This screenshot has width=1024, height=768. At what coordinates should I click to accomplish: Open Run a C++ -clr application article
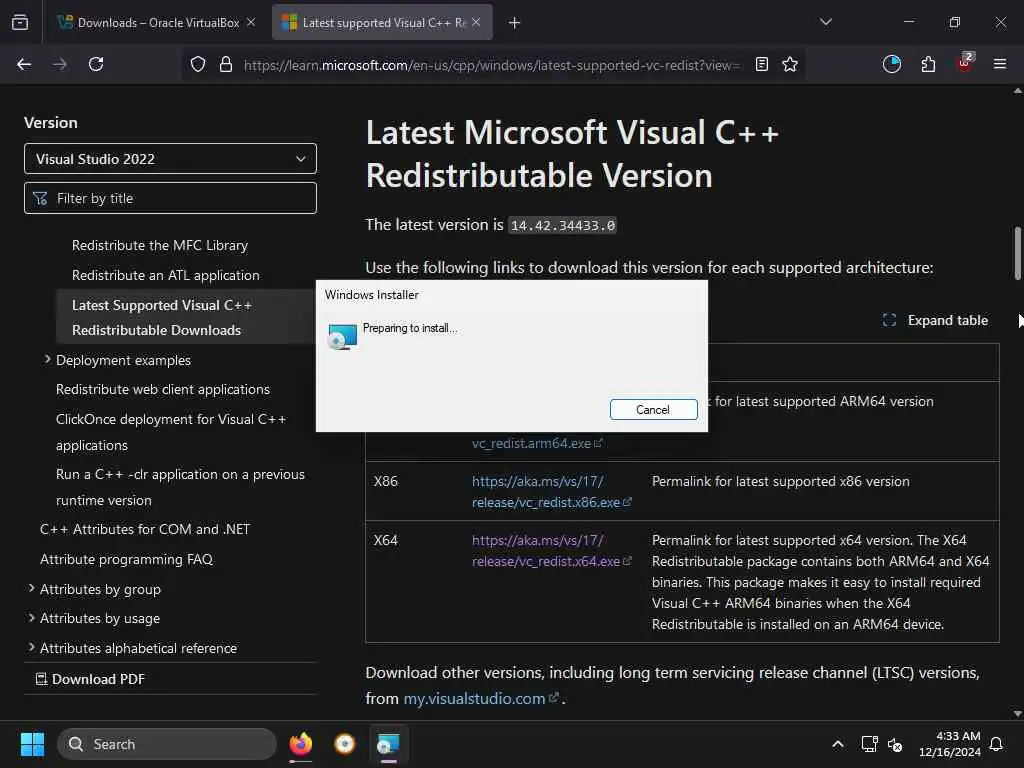[180, 487]
